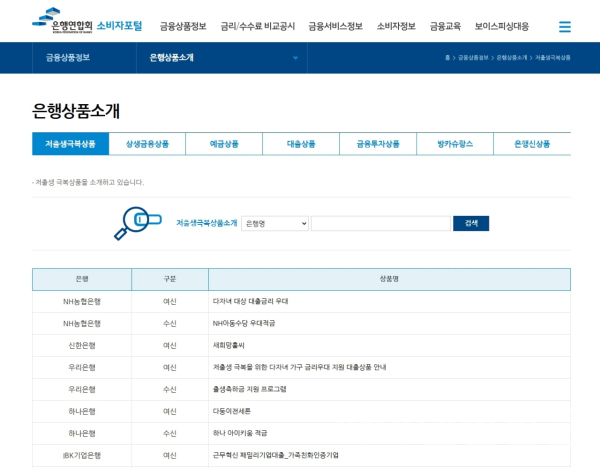This screenshot has width=600, height=468.
Task: Click 은행상품소개 in the breadcrumb
Action: pos(512,58)
